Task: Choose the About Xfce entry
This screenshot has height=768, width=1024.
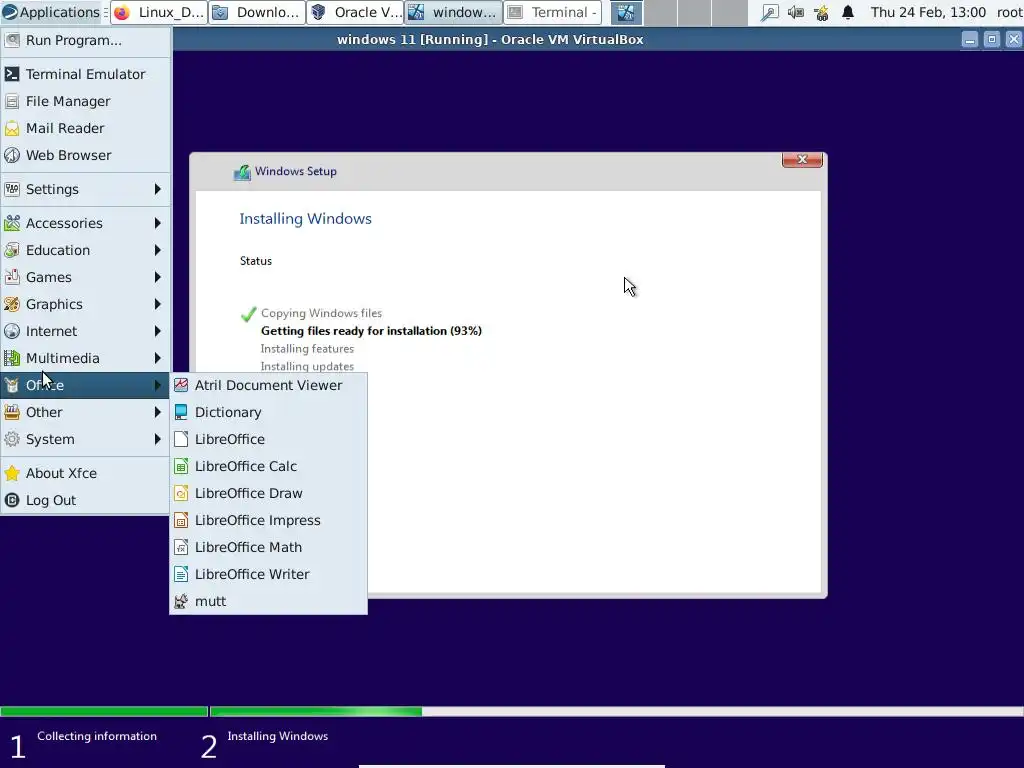Action: pyautogui.click(x=85, y=473)
